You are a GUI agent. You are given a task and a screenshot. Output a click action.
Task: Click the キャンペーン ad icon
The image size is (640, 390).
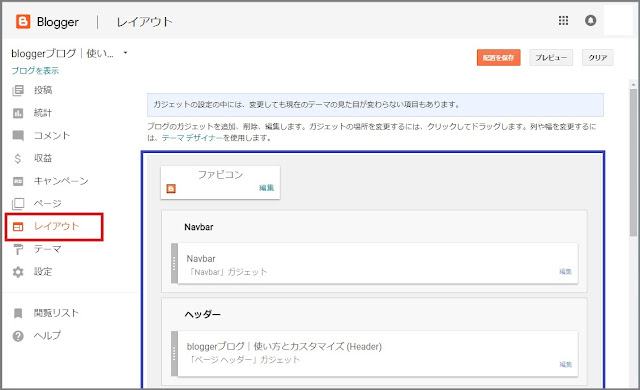[x=18, y=181]
